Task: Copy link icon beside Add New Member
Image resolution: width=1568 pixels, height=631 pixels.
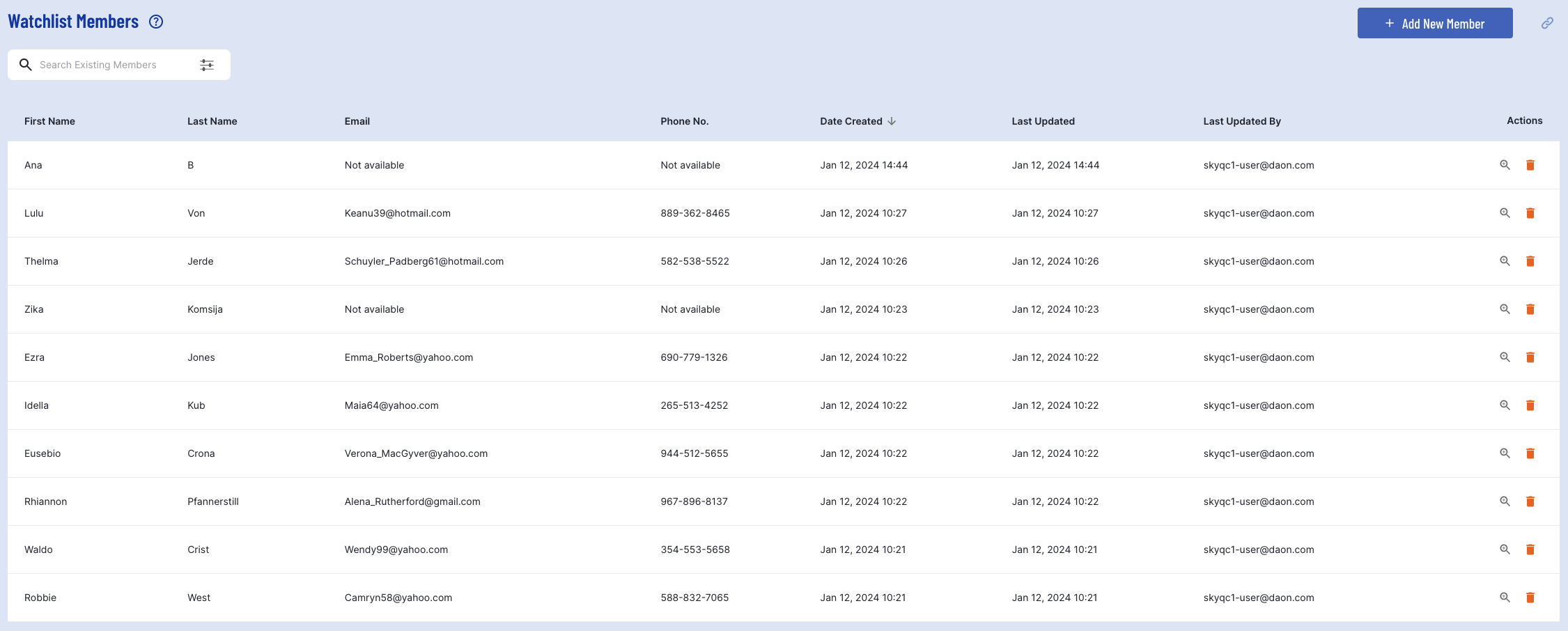Action: pyautogui.click(x=1547, y=23)
